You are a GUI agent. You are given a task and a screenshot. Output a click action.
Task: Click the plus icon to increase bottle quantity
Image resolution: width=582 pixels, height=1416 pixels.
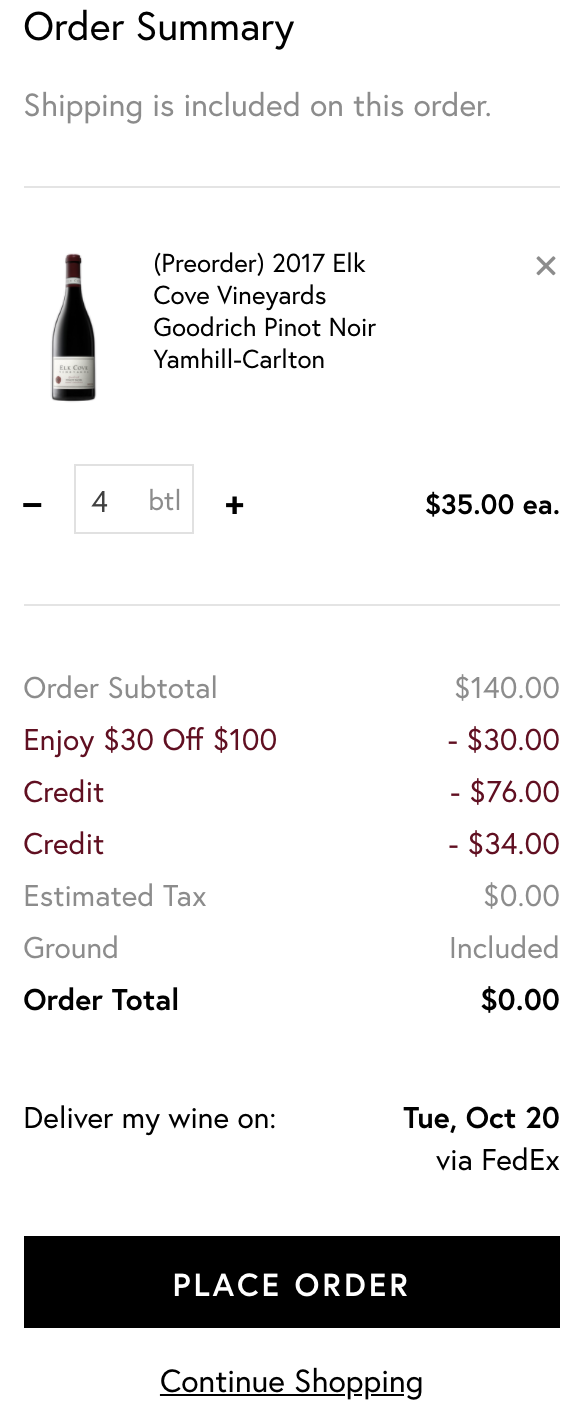coord(233,505)
